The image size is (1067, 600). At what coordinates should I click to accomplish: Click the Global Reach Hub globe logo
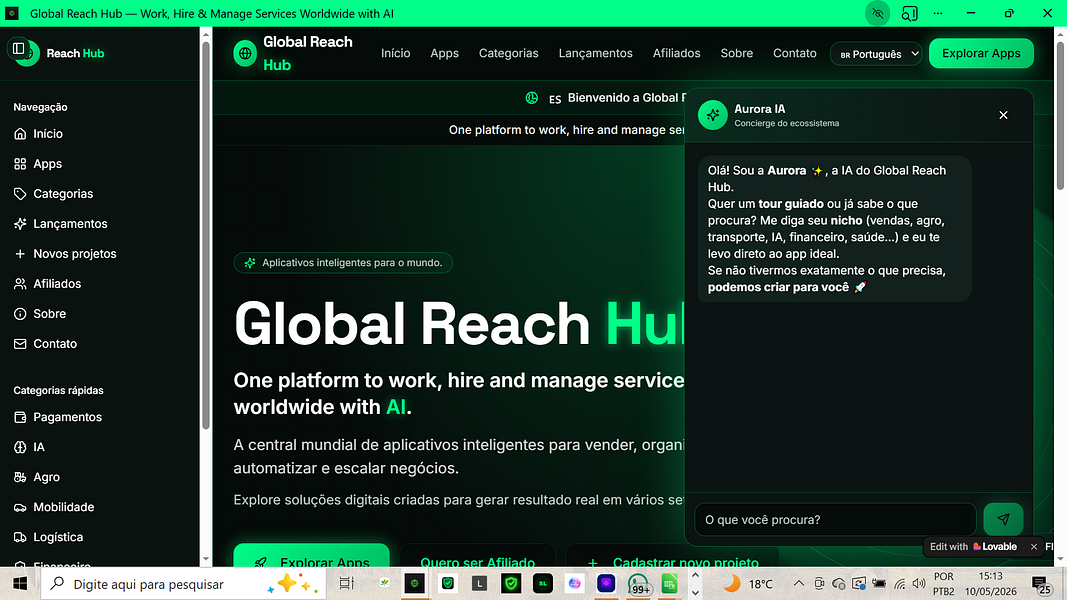click(x=245, y=53)
